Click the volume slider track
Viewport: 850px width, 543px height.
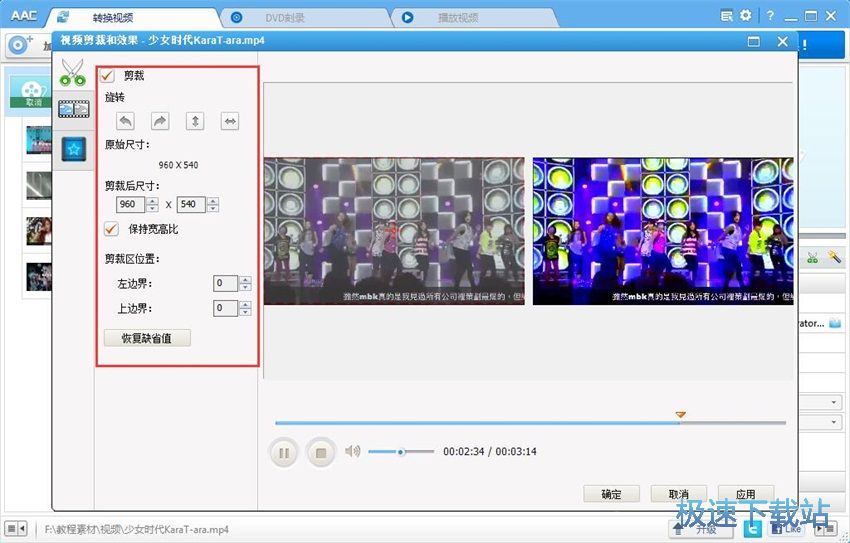401,451
